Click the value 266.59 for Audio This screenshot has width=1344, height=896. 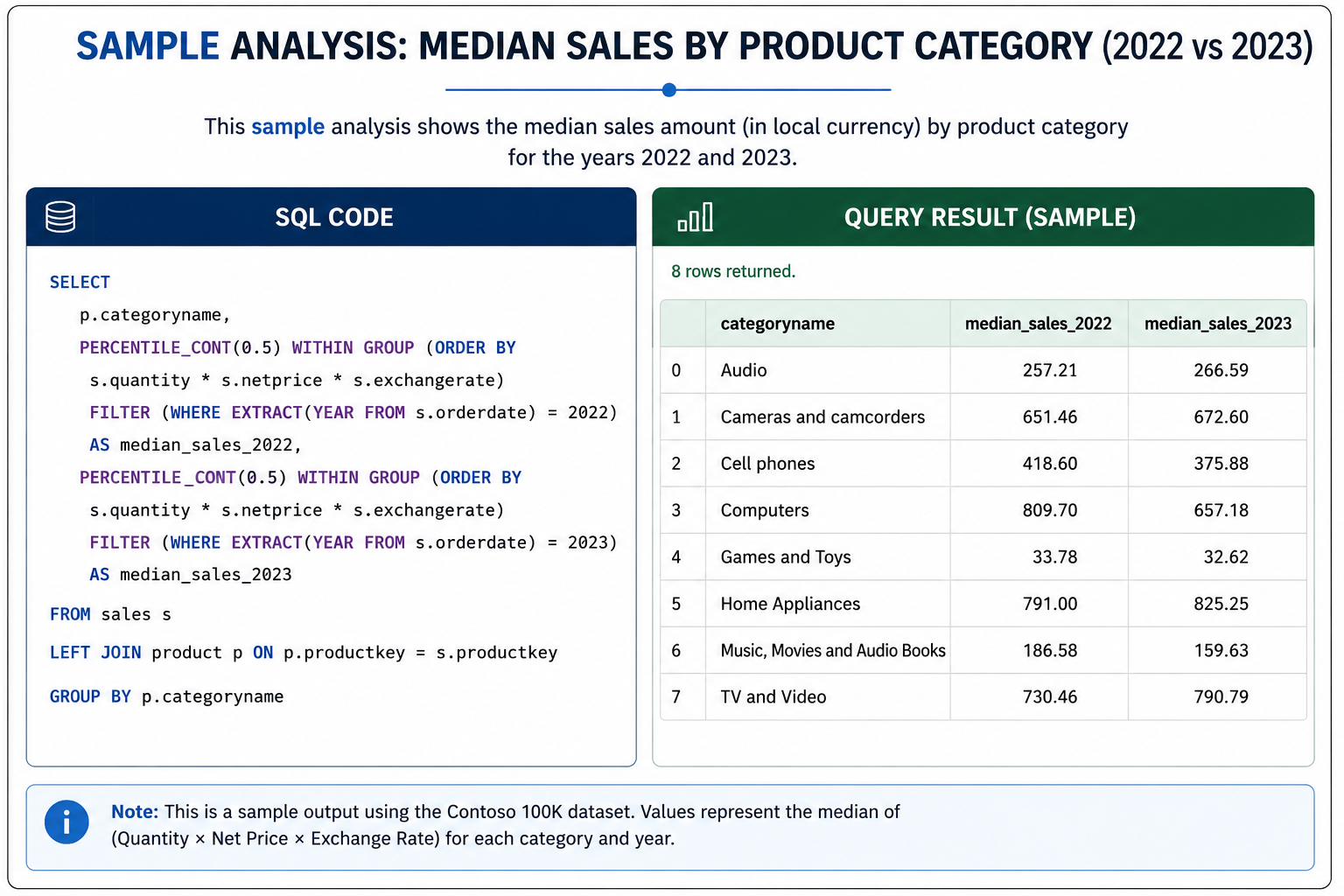[x=1221, y=370]
